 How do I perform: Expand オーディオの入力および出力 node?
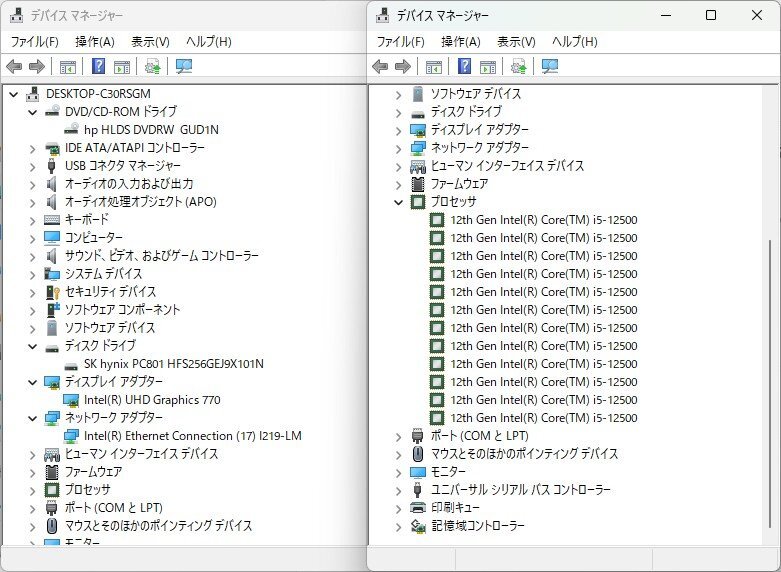pos(33,184)
